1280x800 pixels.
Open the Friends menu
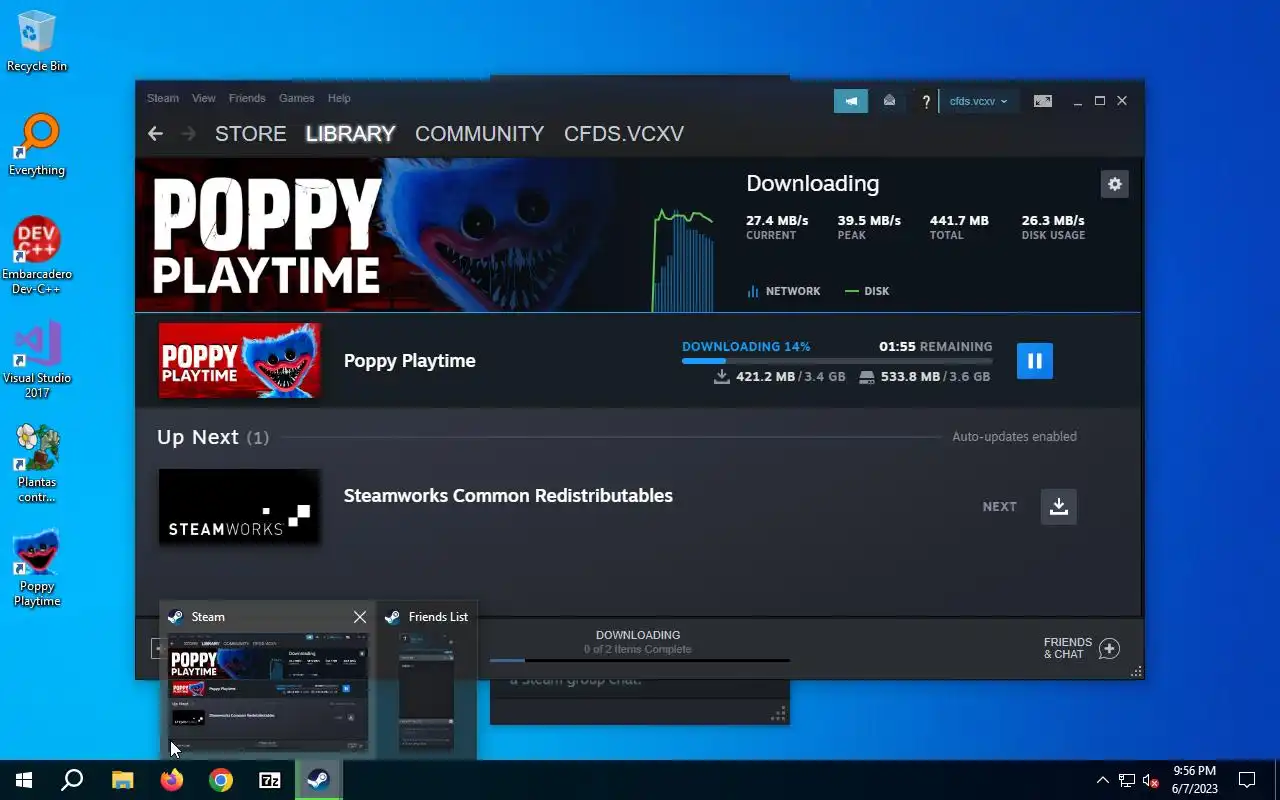[x=247, y=98]
